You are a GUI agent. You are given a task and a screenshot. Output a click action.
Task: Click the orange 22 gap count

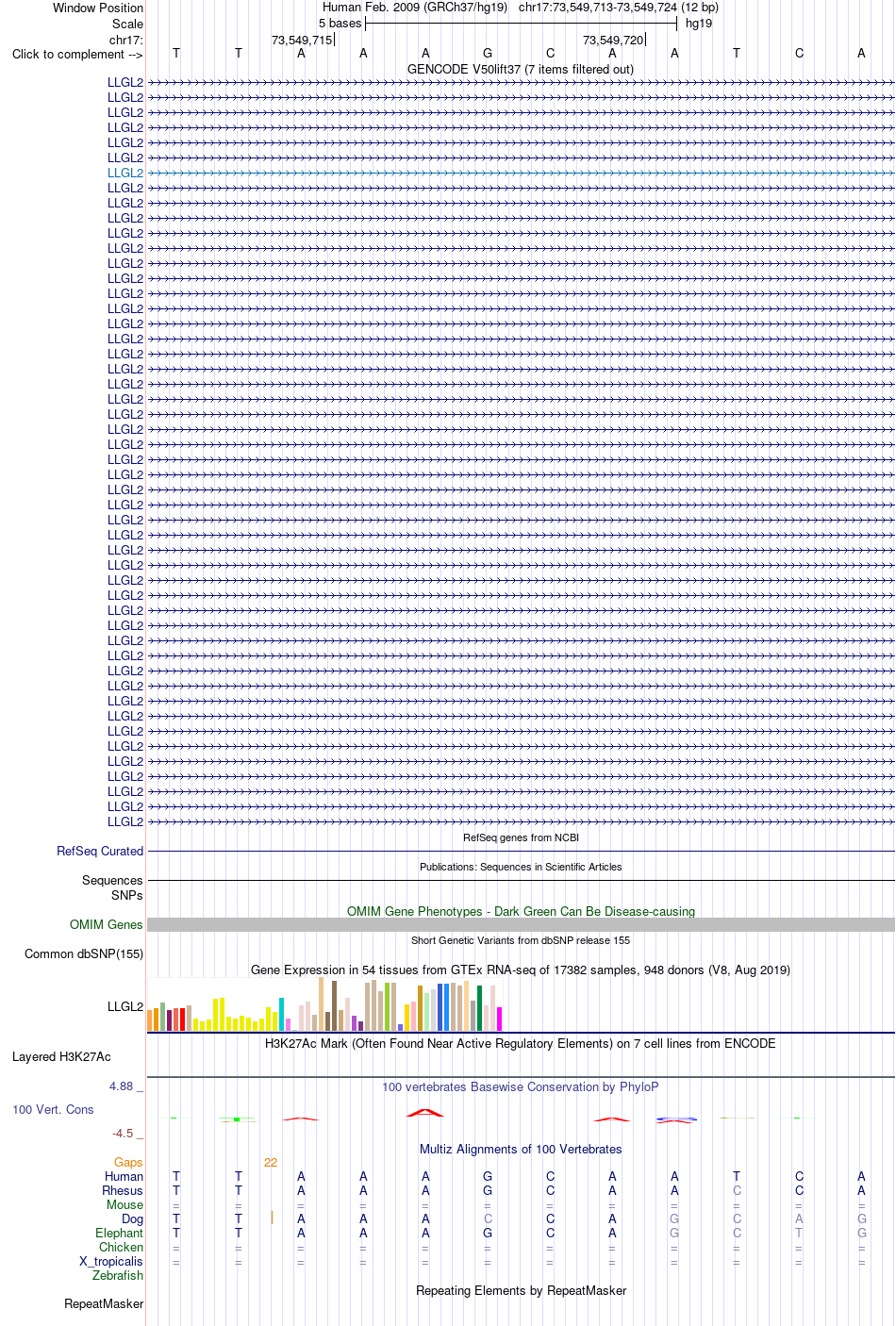[271, 1162]
